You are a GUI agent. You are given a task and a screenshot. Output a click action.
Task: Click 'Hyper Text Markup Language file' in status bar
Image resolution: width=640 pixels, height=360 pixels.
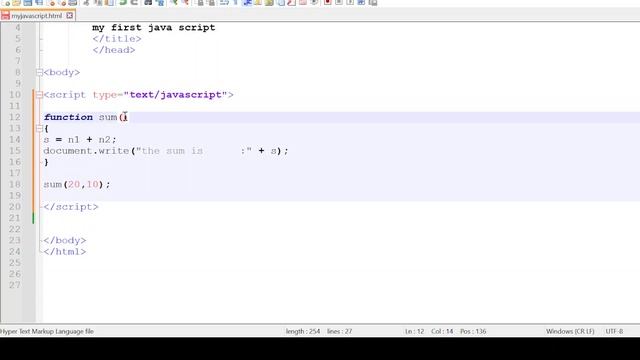(x=47, y=331)
